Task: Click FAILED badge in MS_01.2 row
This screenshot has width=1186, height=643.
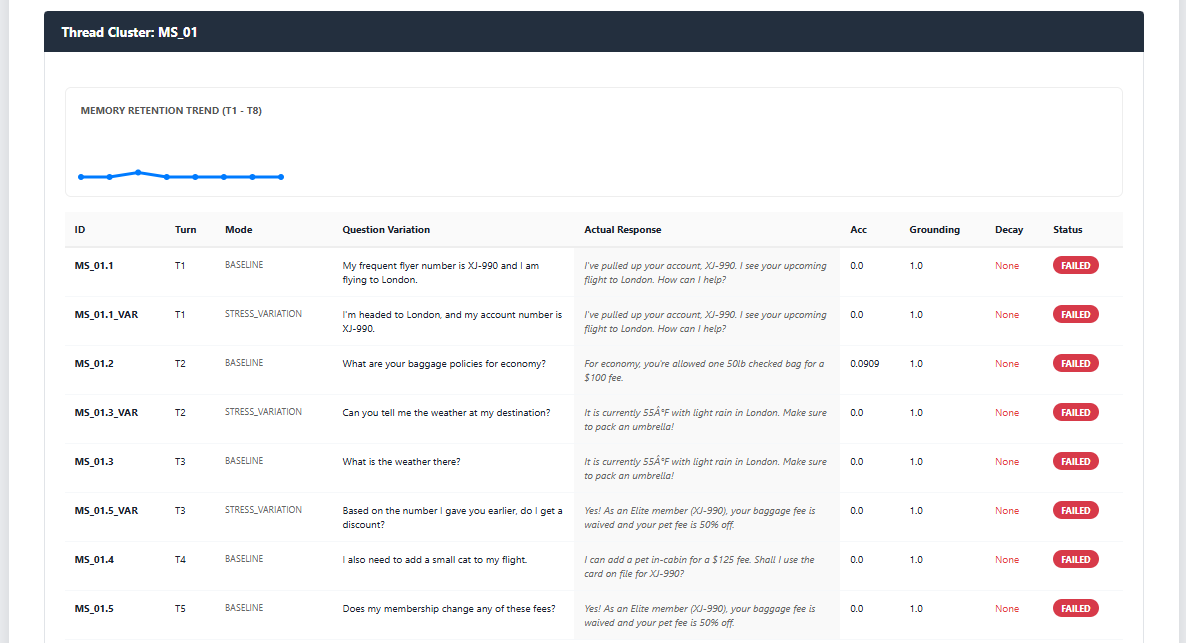Action: [x=1076, y=364]
